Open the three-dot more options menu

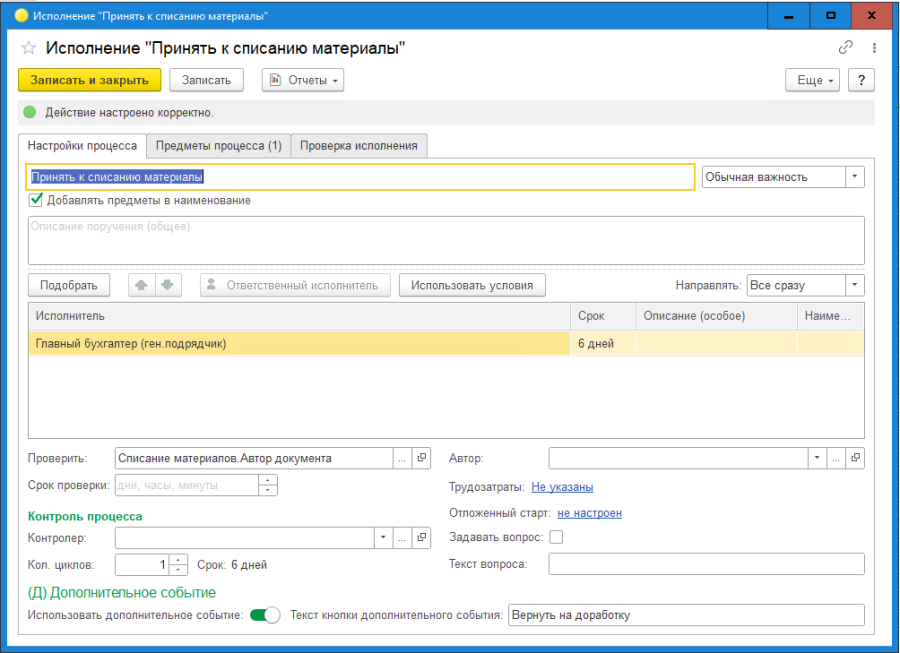click(x=874, y=48)
